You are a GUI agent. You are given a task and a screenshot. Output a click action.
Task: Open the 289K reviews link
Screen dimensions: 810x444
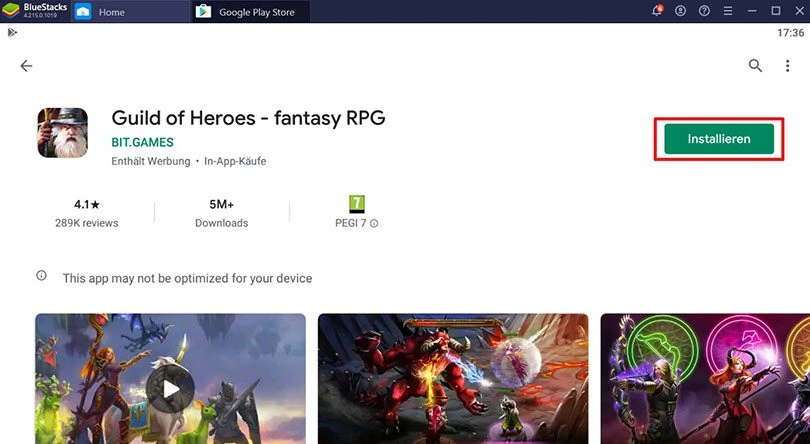[87, 223]
